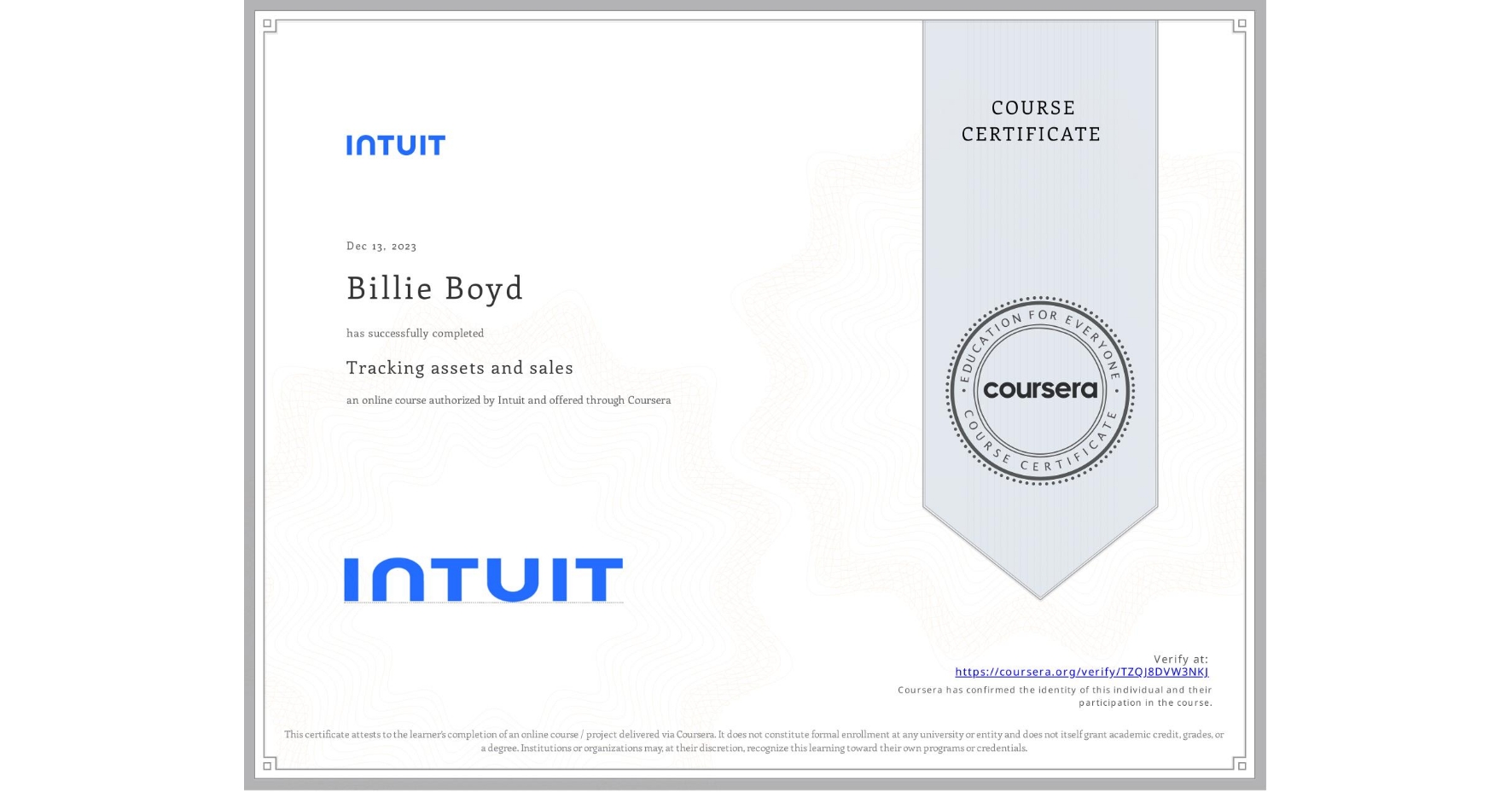Open the coursera.org verify certificate link
The image size is (1512, 792).
tap(1081, 672)
